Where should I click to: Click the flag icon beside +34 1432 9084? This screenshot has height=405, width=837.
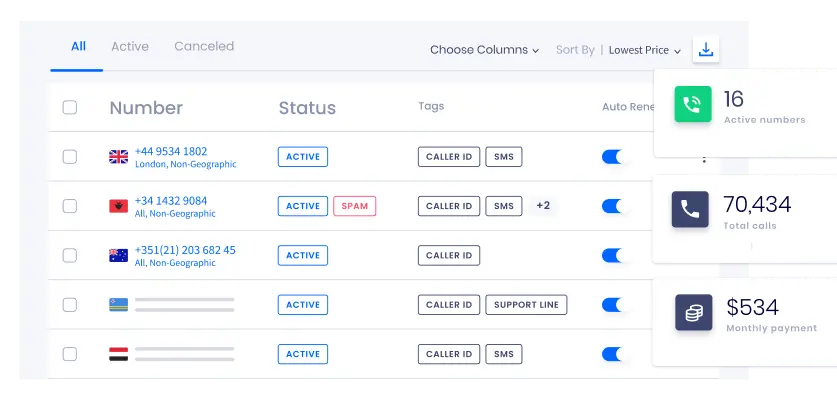tap(118, 206)
